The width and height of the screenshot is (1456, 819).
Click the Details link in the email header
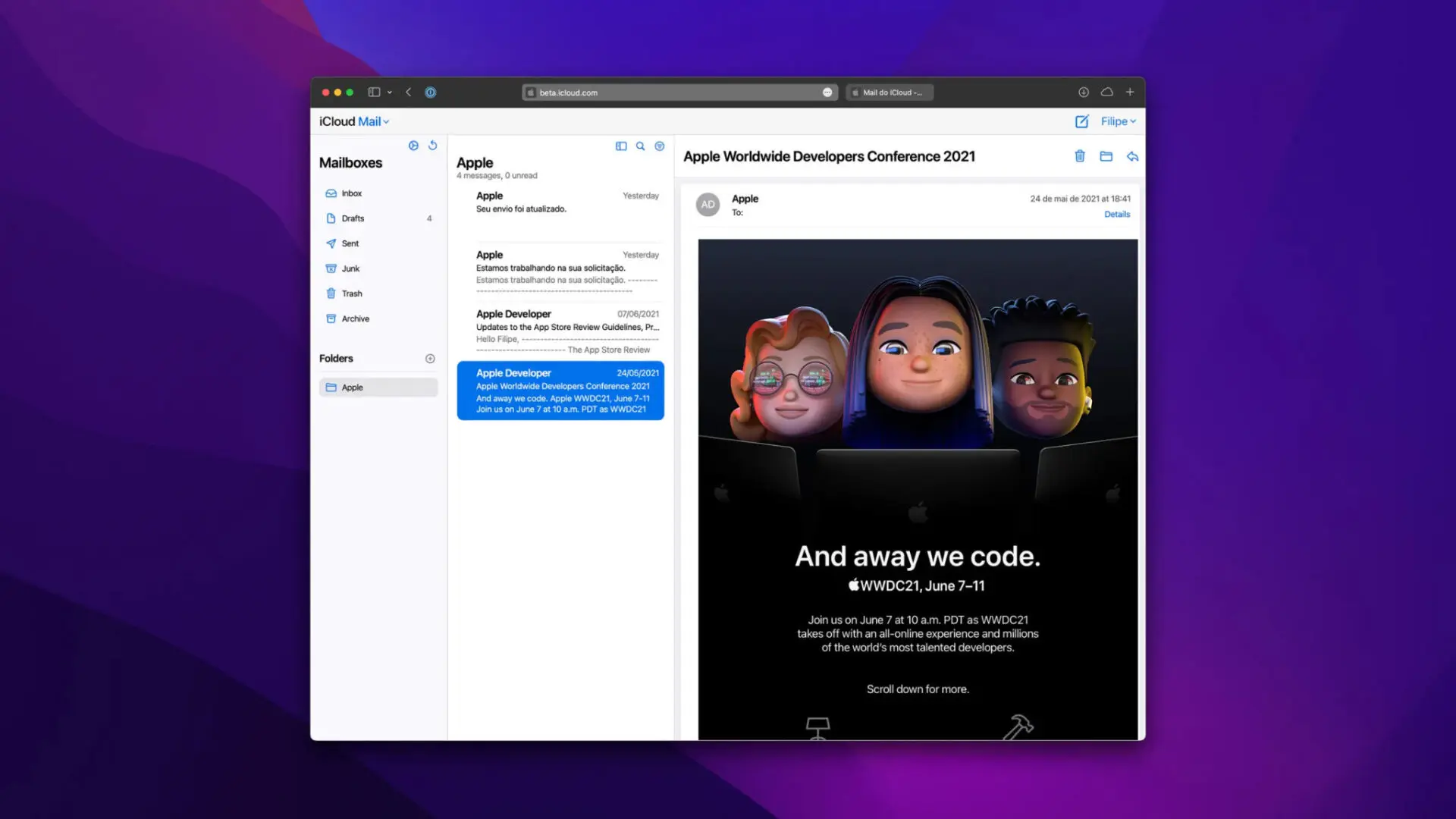1116,213
